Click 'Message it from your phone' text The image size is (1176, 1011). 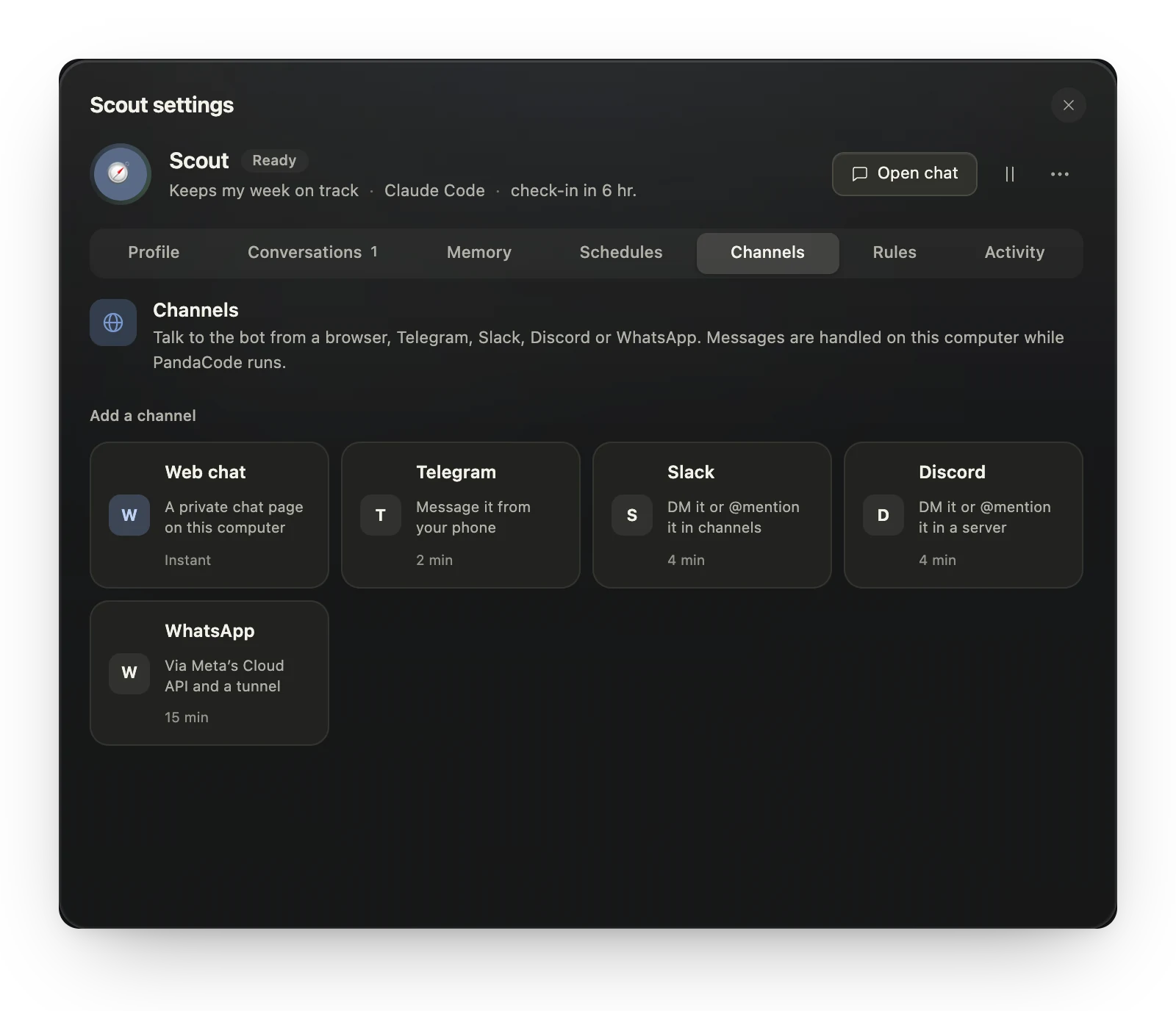coord(473,517)
